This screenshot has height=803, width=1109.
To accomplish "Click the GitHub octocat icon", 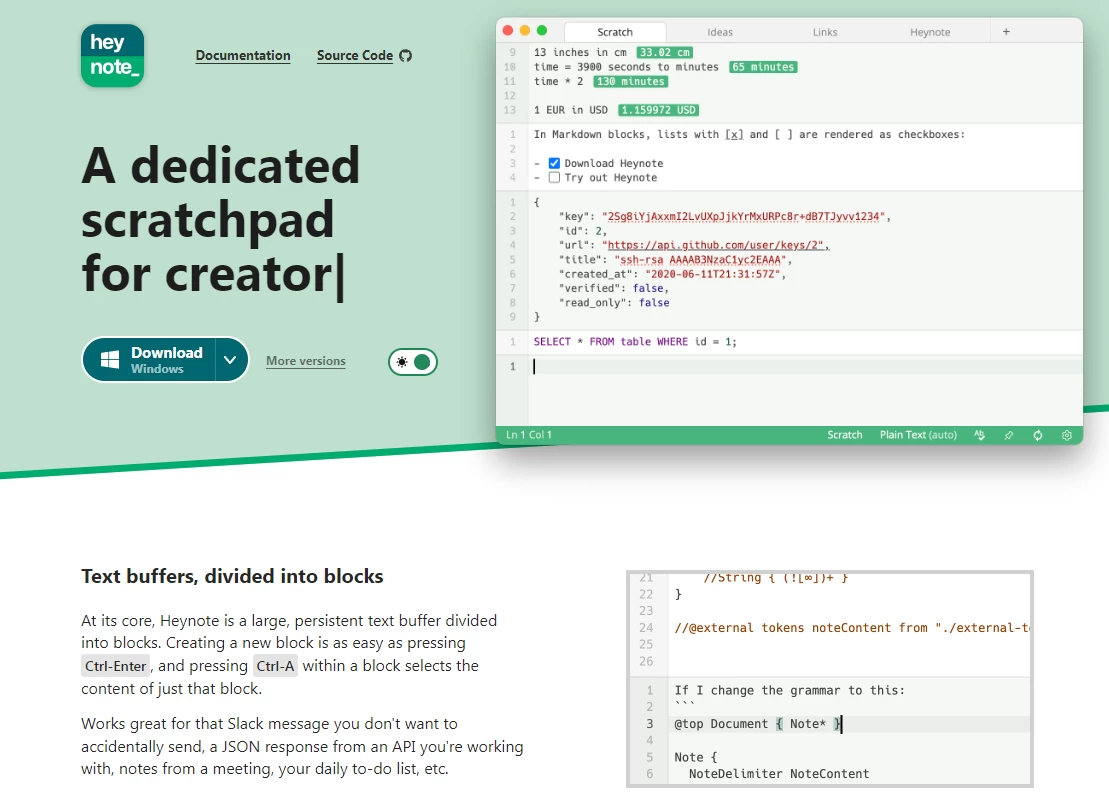I will [405, 56].
